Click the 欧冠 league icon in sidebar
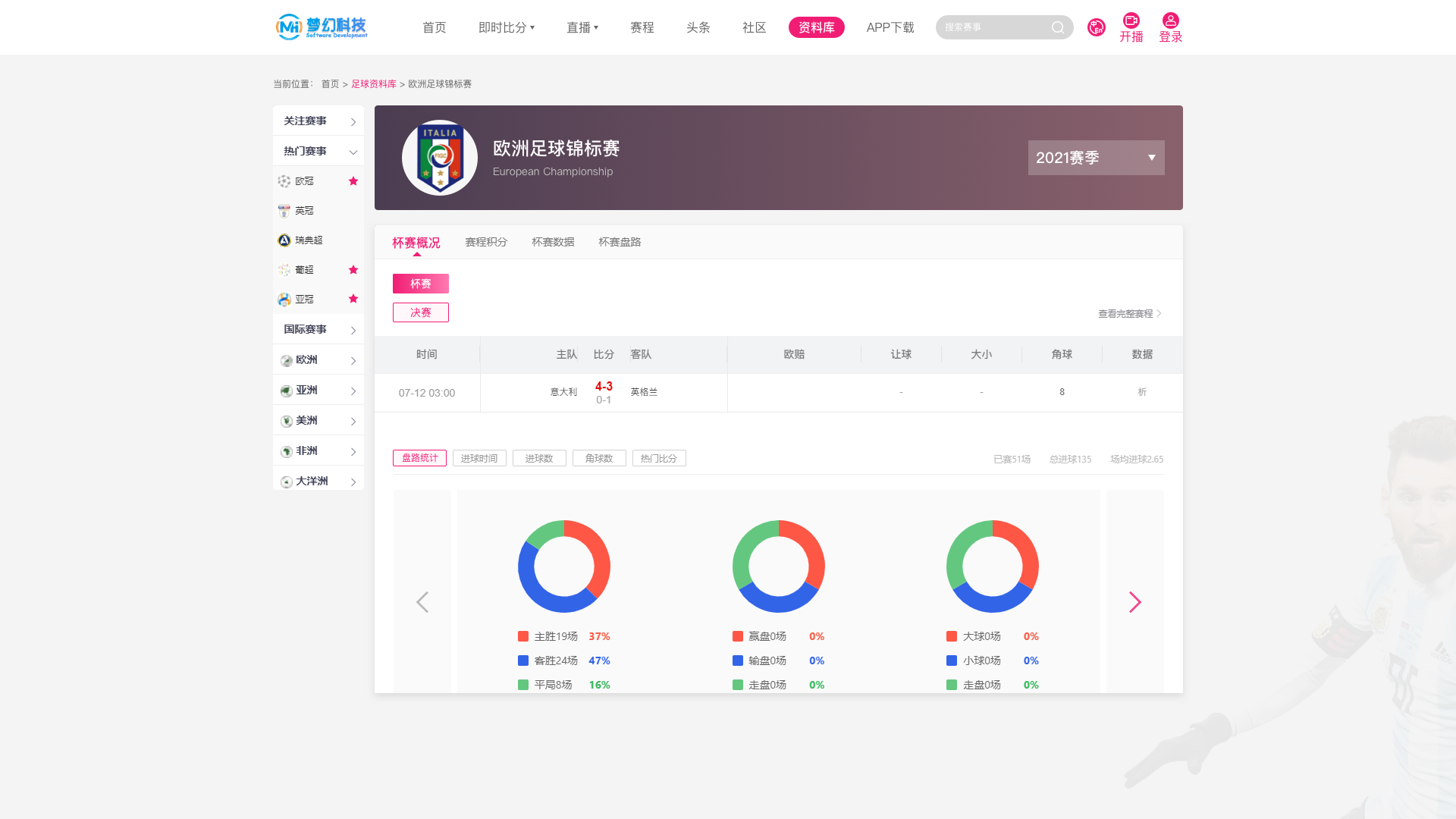Screen dimensions: 1456x819 coord(284,181)
